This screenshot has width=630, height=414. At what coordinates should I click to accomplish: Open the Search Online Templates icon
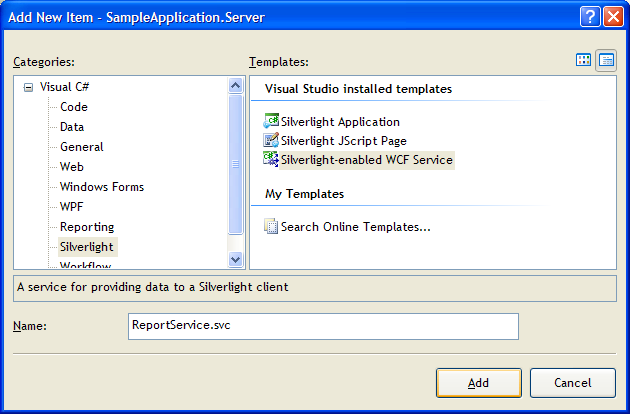[271, 226]
